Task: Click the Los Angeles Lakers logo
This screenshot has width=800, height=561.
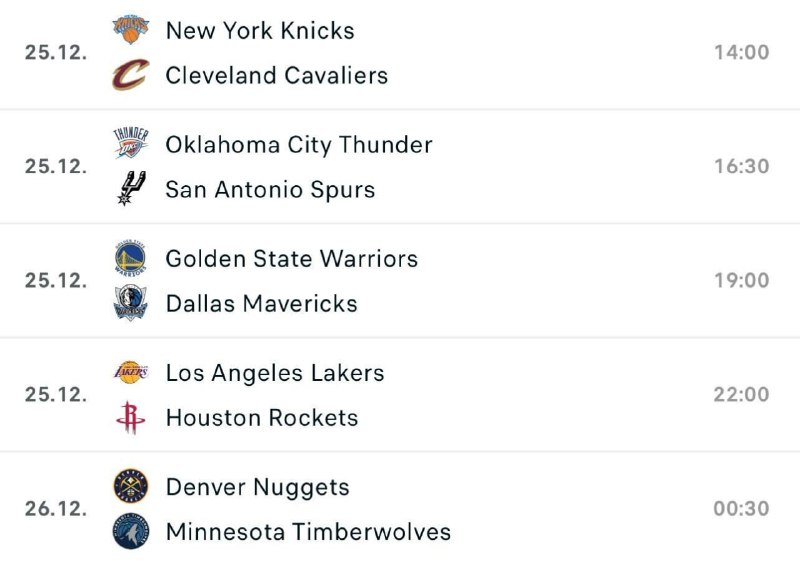Action: (x=130, y=373)
